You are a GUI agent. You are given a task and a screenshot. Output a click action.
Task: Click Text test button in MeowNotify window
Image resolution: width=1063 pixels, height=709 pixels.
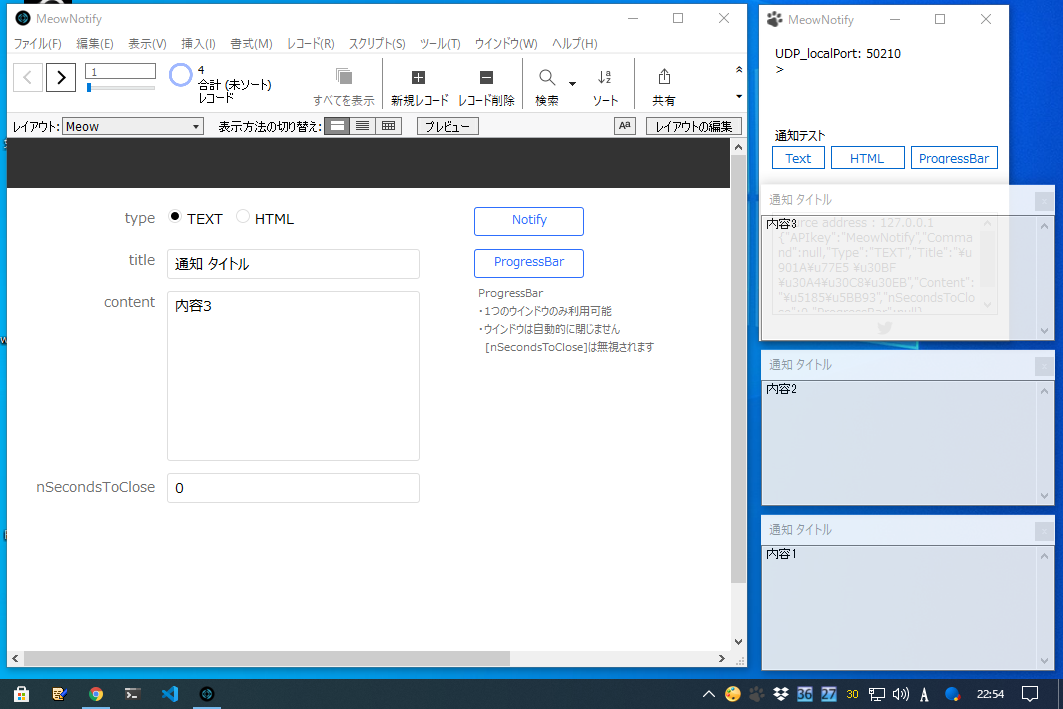[x=798, y=158]
